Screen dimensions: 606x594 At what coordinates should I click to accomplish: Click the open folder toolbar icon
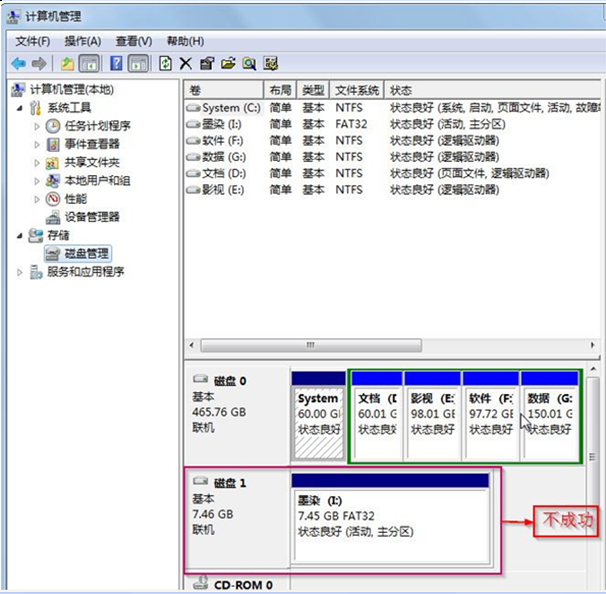coord(227,63)
